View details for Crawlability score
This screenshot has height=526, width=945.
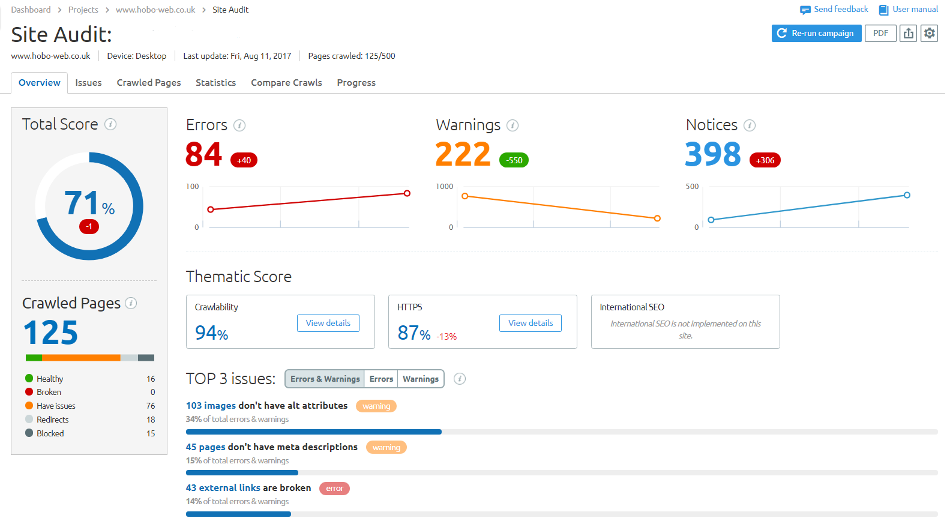tap(328, 323)
